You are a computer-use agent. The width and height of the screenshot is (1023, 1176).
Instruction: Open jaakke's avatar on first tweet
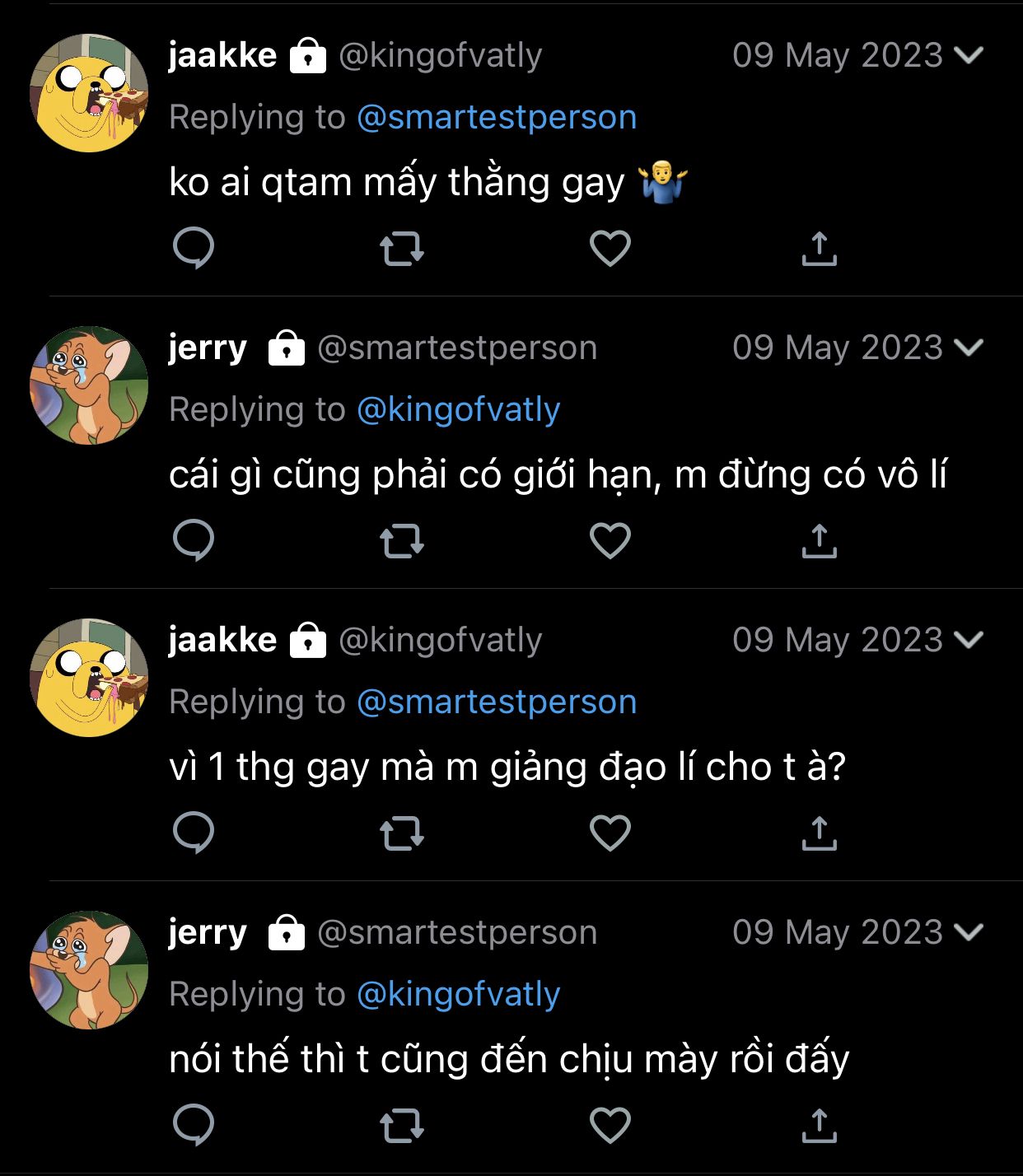click(x=89, y=93)
